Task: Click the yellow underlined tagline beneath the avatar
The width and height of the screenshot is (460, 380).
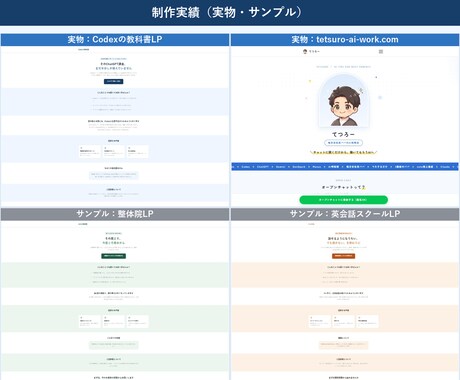Action: pyautogui.click(x=344, y=152)
